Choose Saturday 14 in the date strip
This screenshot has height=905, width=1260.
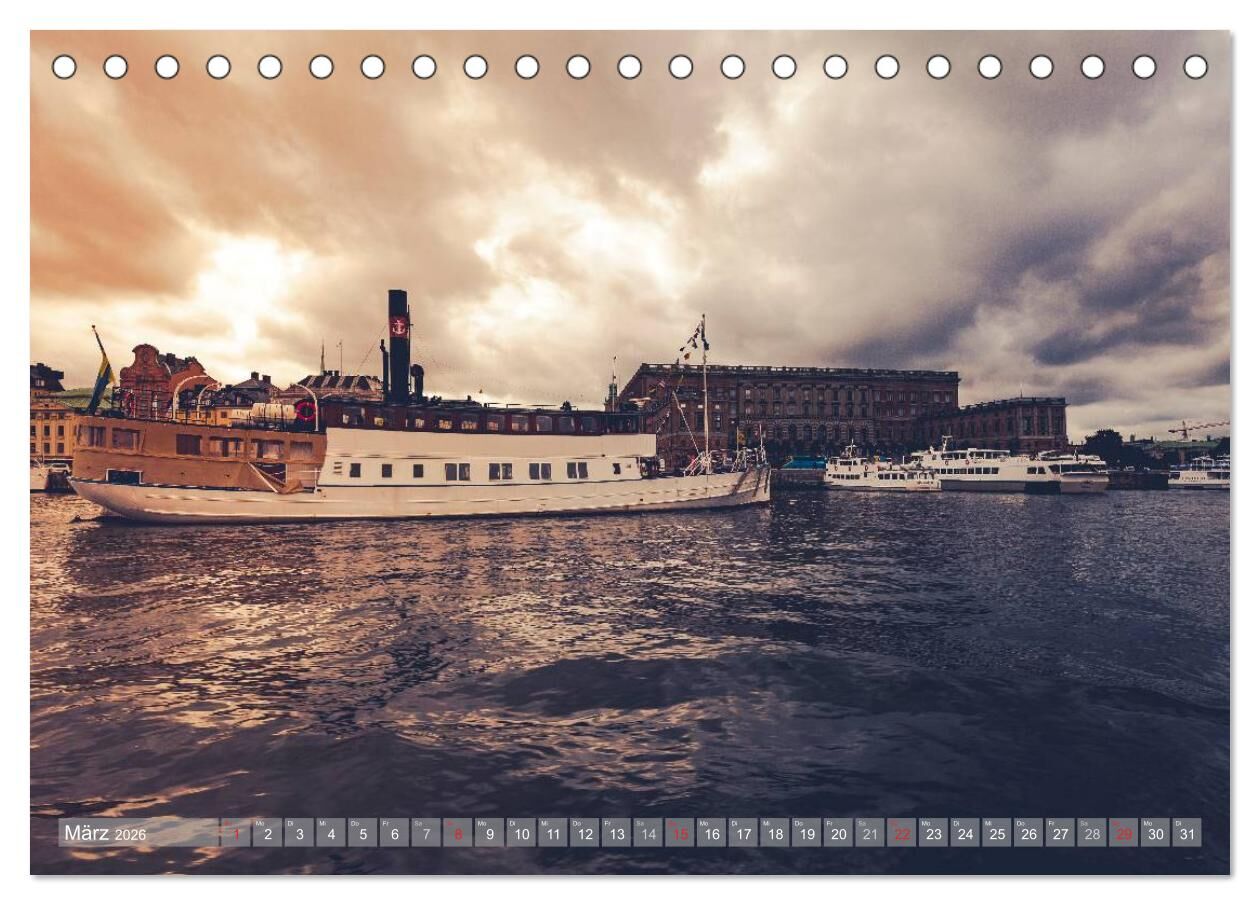pos(648,833)
